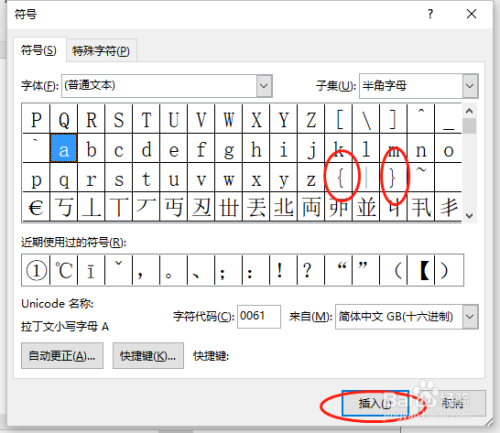The width and height of the screenshot is (500, 433).
Task: Pick recent colon : symbol
Action: click(x=256, y=270)
